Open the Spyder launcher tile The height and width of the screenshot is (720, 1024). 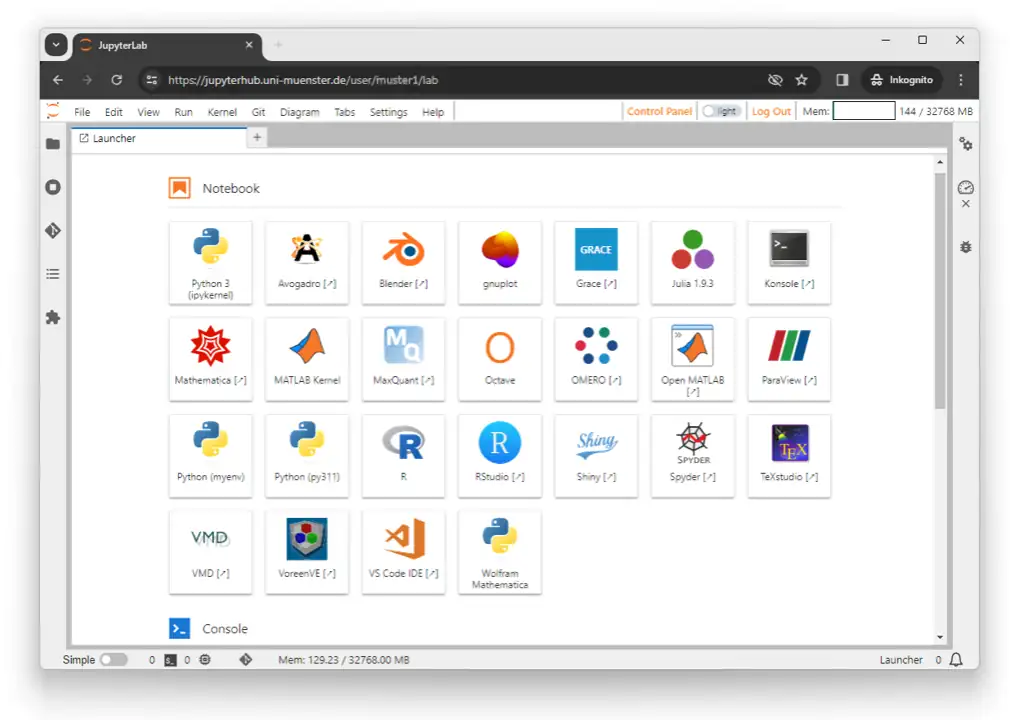tap(692, 455)
